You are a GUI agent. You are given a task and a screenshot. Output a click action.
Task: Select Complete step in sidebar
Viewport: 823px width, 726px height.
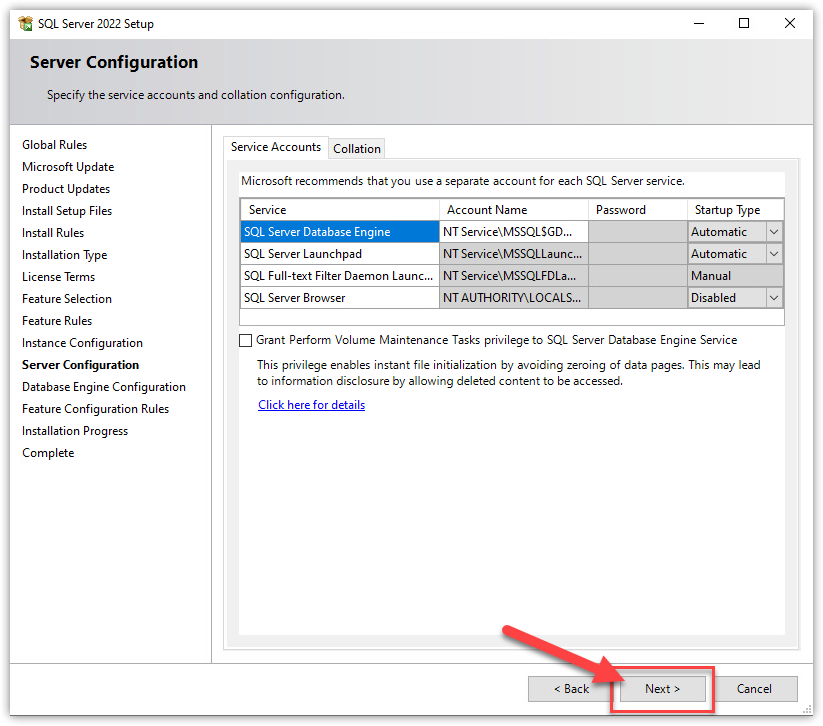point(48,453)
